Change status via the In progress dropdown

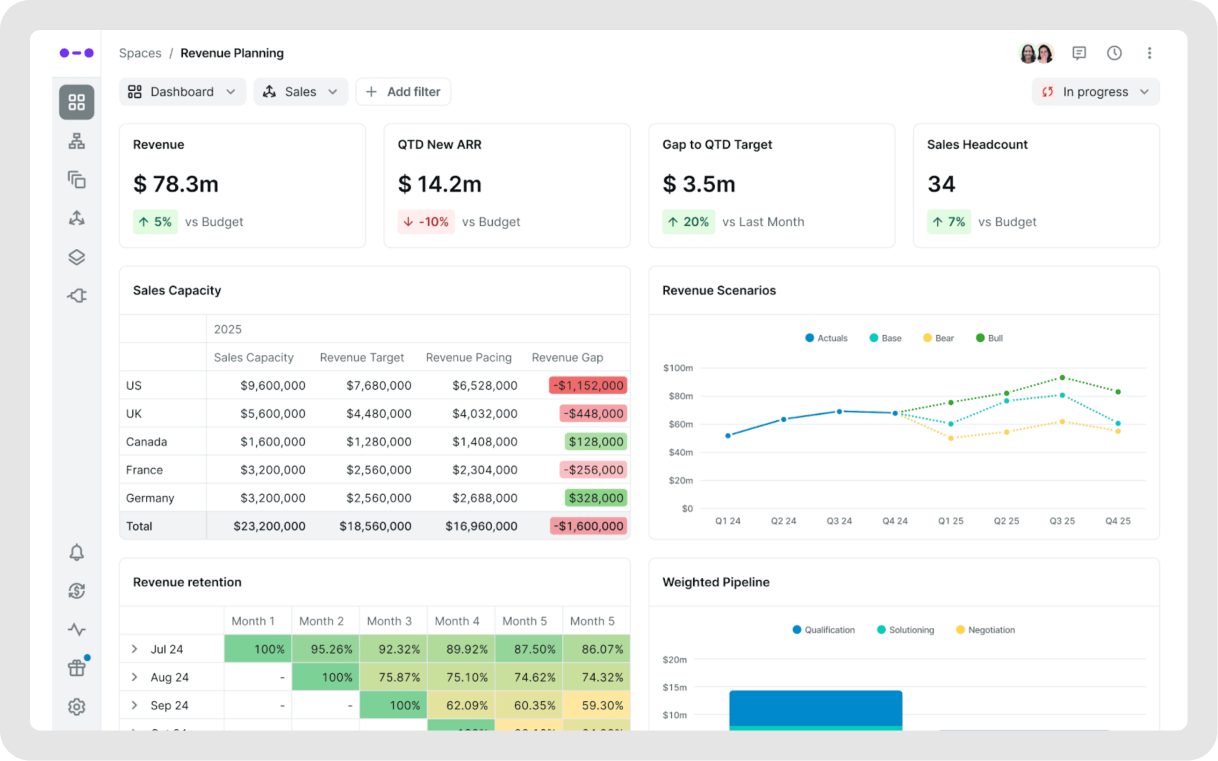click(1095, 91)
